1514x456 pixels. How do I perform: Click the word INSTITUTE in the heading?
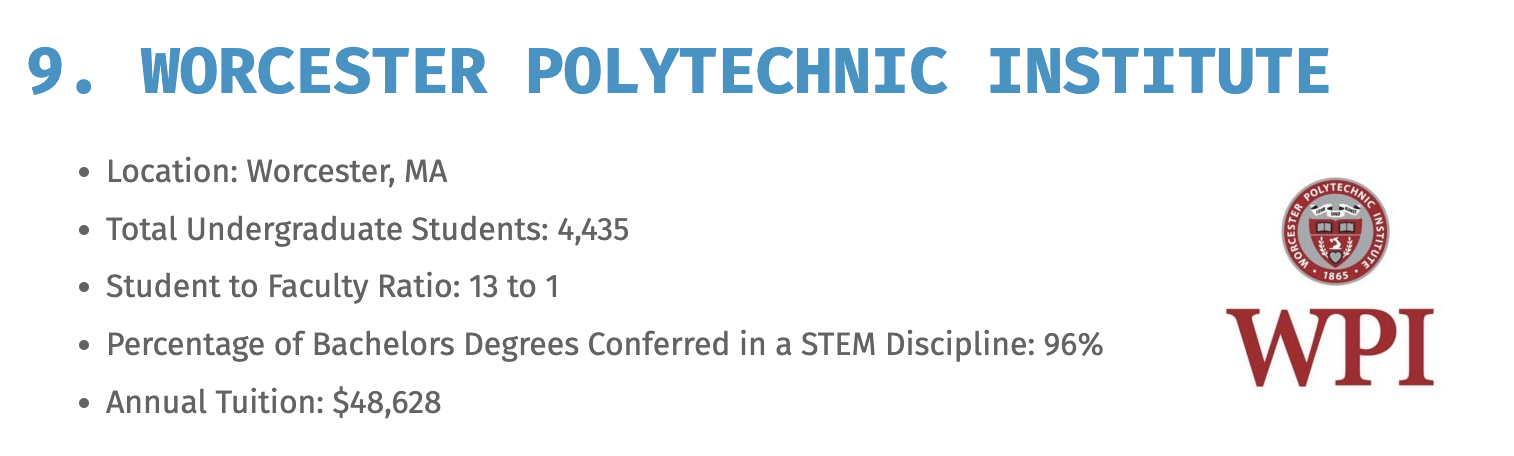click(1158, 71)
